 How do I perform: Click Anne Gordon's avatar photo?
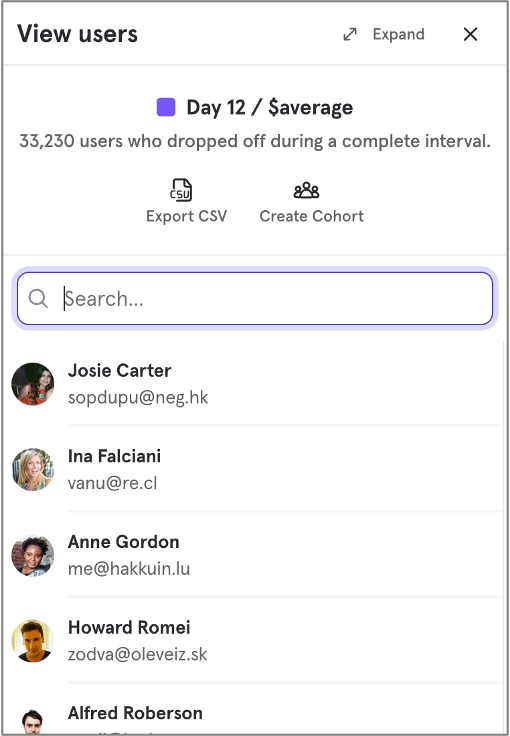32,555
